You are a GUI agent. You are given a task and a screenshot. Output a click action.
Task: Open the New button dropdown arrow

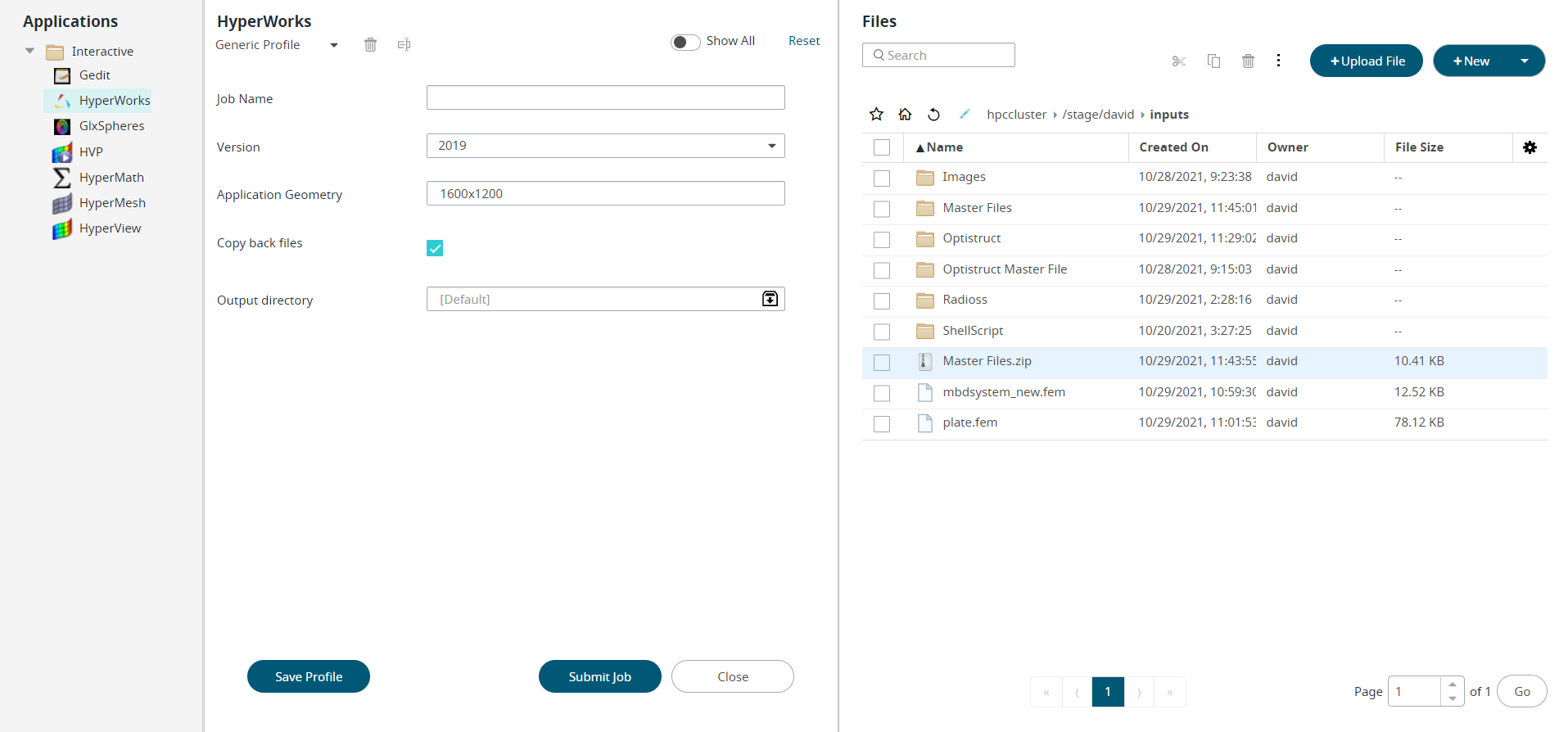point(1524,61)
